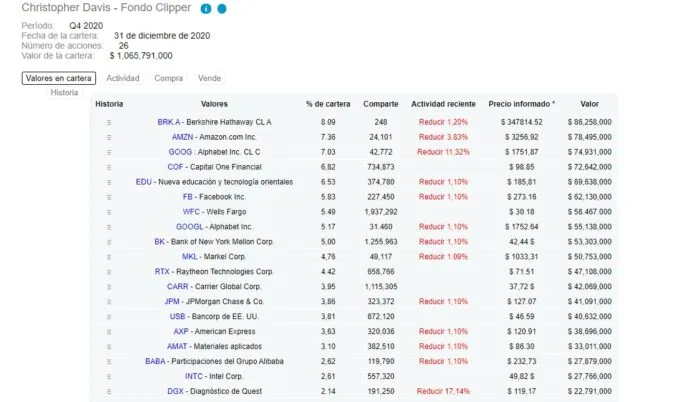700x402 pixels.
Task: Click the info icon beside Fondo Clipper
Action: click(205, 9)
